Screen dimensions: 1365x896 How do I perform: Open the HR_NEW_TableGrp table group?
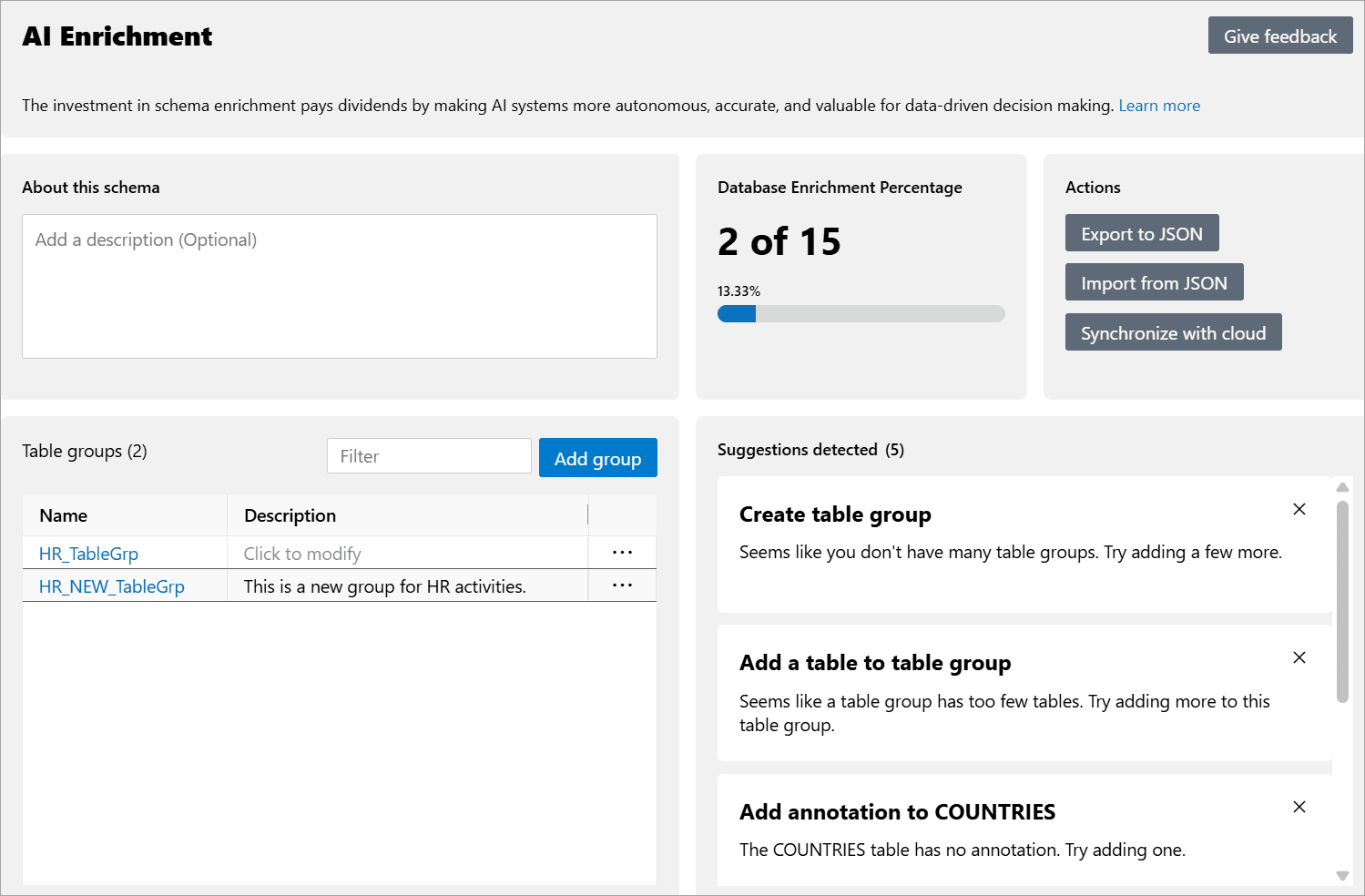click(111, 585)
